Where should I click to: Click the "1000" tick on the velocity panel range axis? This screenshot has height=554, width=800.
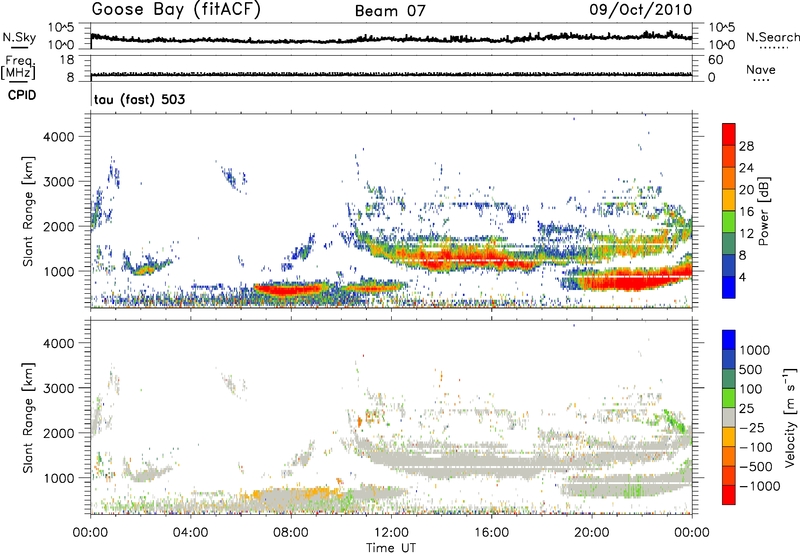pos(59,478)
